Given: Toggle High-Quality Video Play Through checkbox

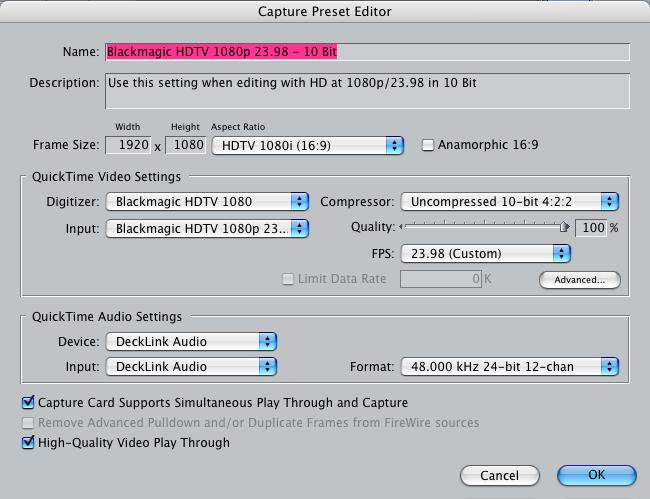Looking at the screenshot, I should (28, 443).
